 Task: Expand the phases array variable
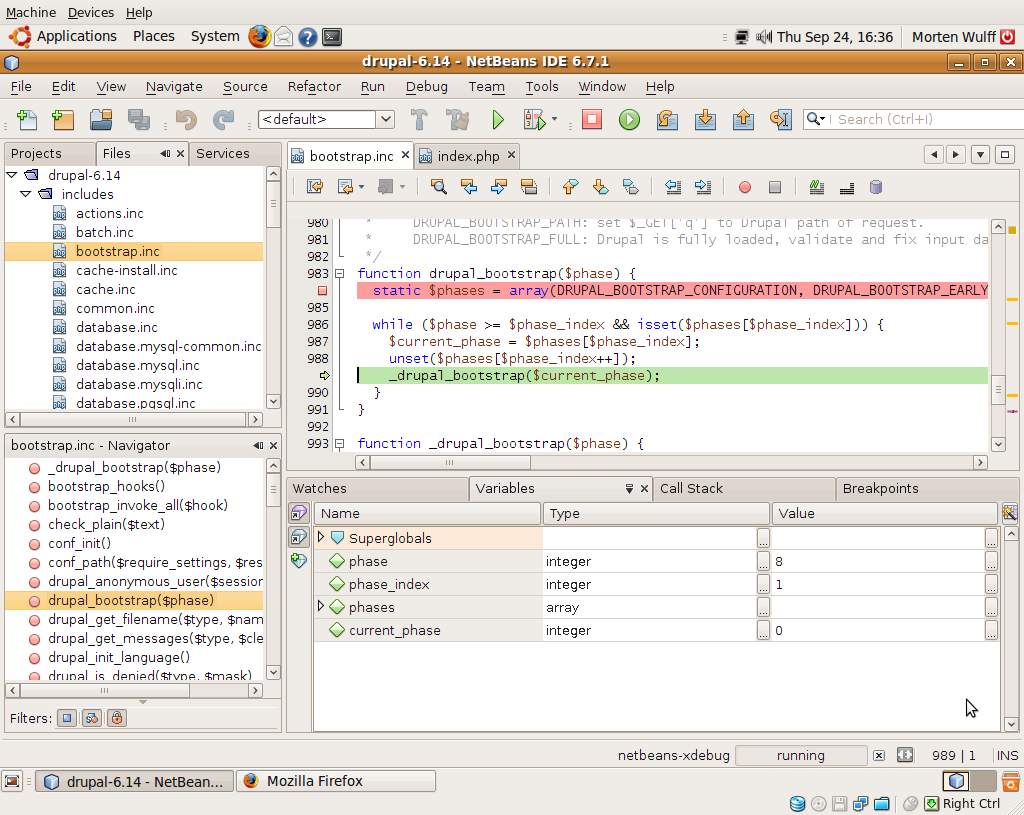click(x=321, y=606)
